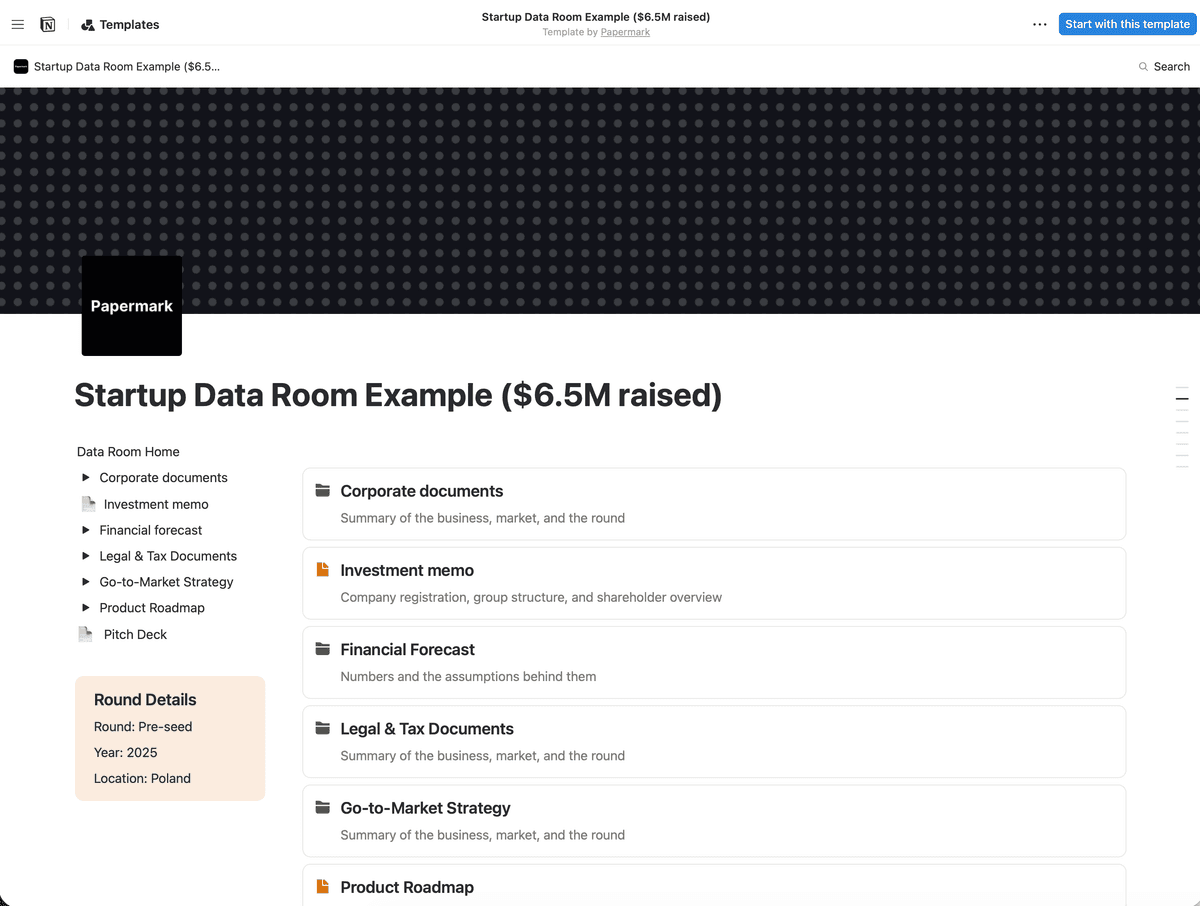Image resolution: width=1200 pixels, height=906 pixels.
Task: Click the Location: Poland text
Action: pos(142,779)
